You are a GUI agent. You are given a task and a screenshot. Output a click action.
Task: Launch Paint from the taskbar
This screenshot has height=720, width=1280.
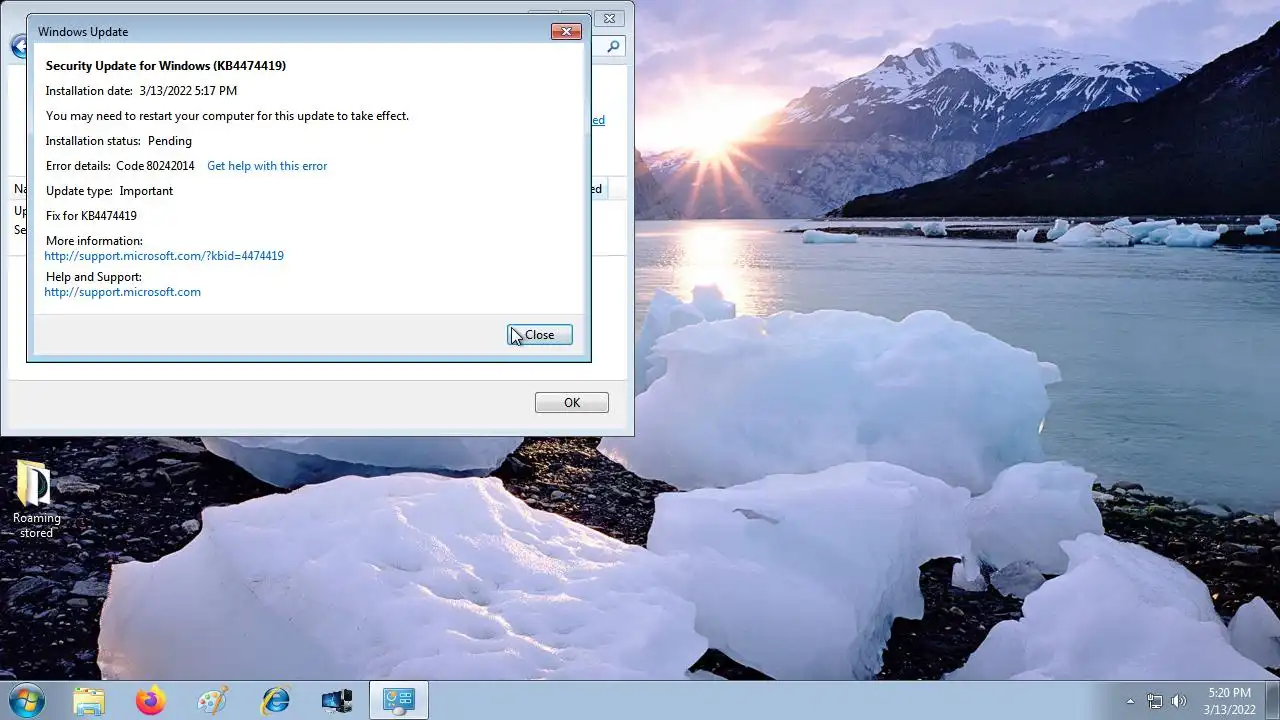tap(213, 700)
